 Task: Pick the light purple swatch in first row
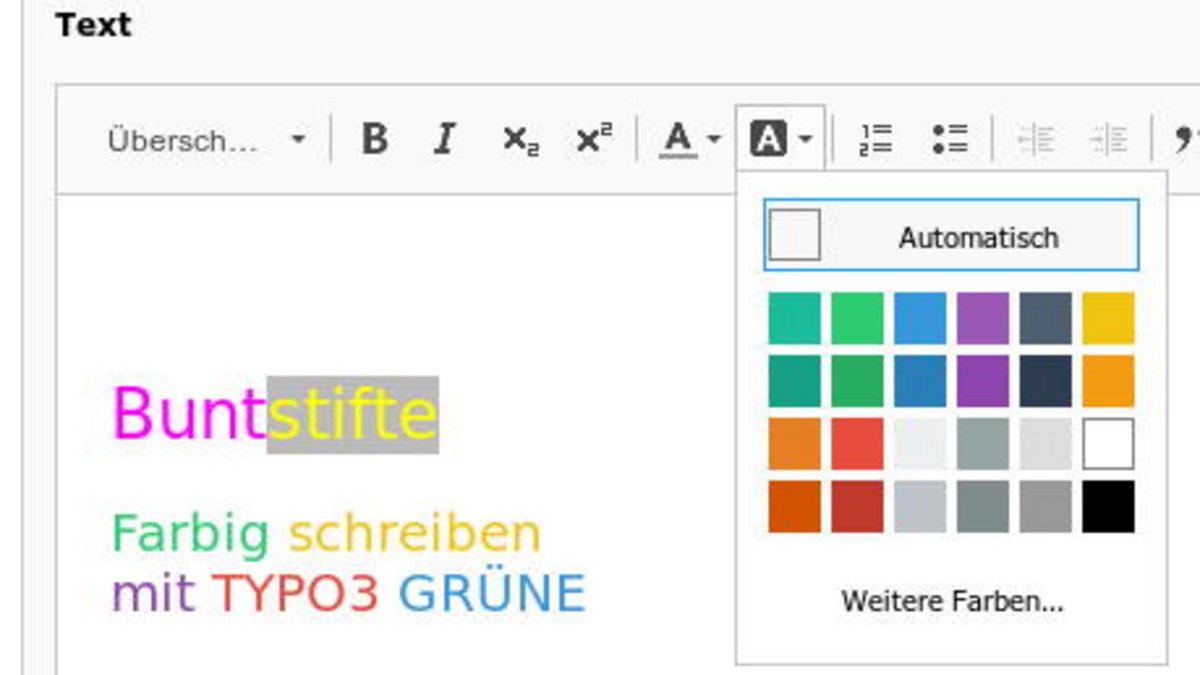[983, 318]
